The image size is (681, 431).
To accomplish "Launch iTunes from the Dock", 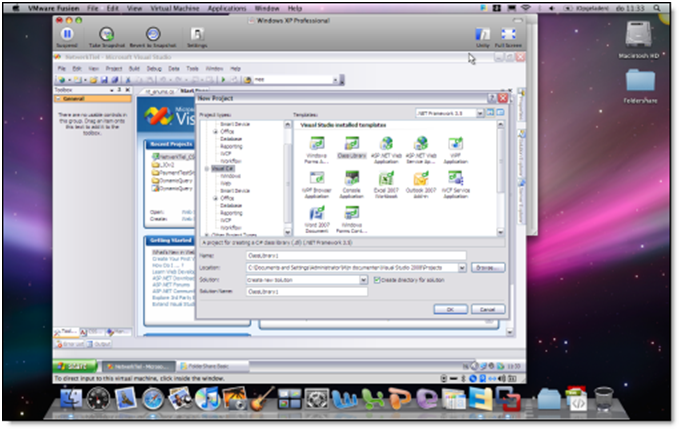I will [x=207, y=399].
